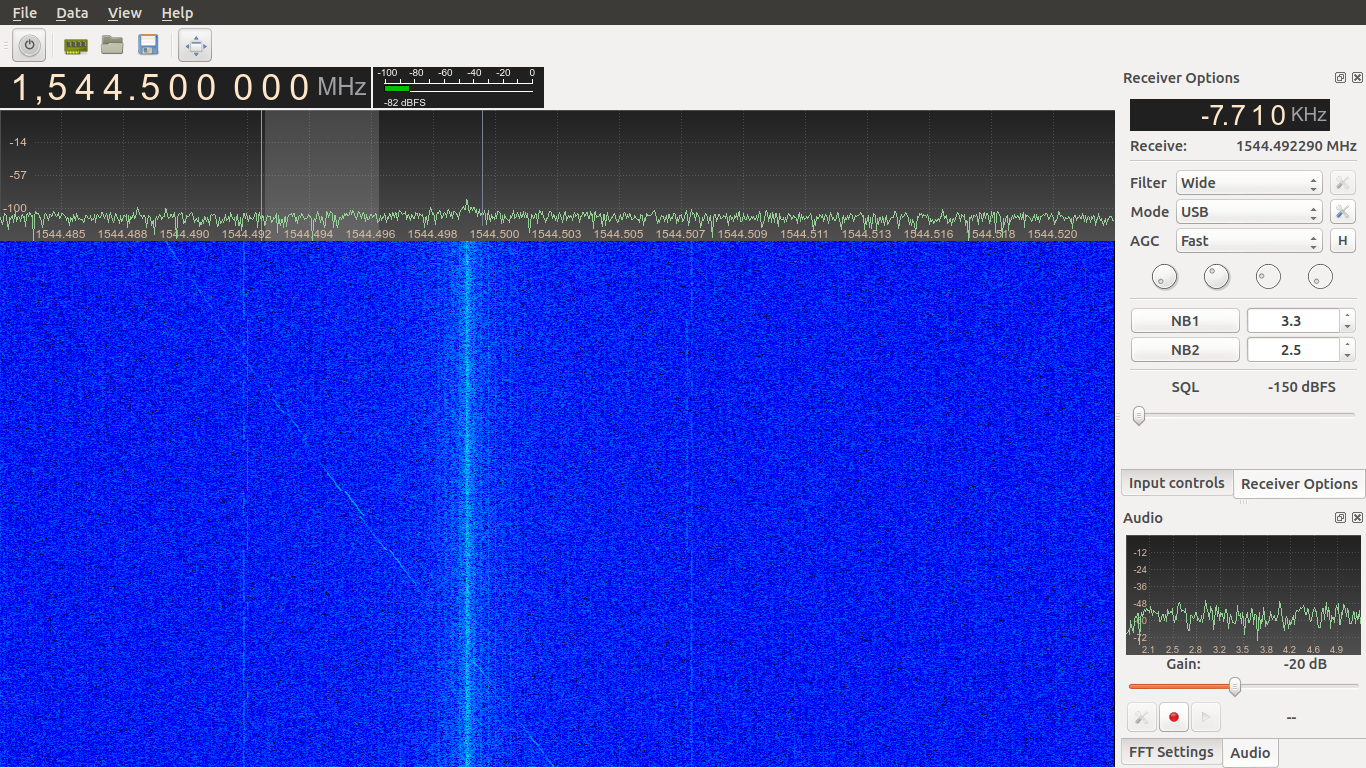
Task: Start audio recording with the red record button
Action: click(x=1173, y=717)
